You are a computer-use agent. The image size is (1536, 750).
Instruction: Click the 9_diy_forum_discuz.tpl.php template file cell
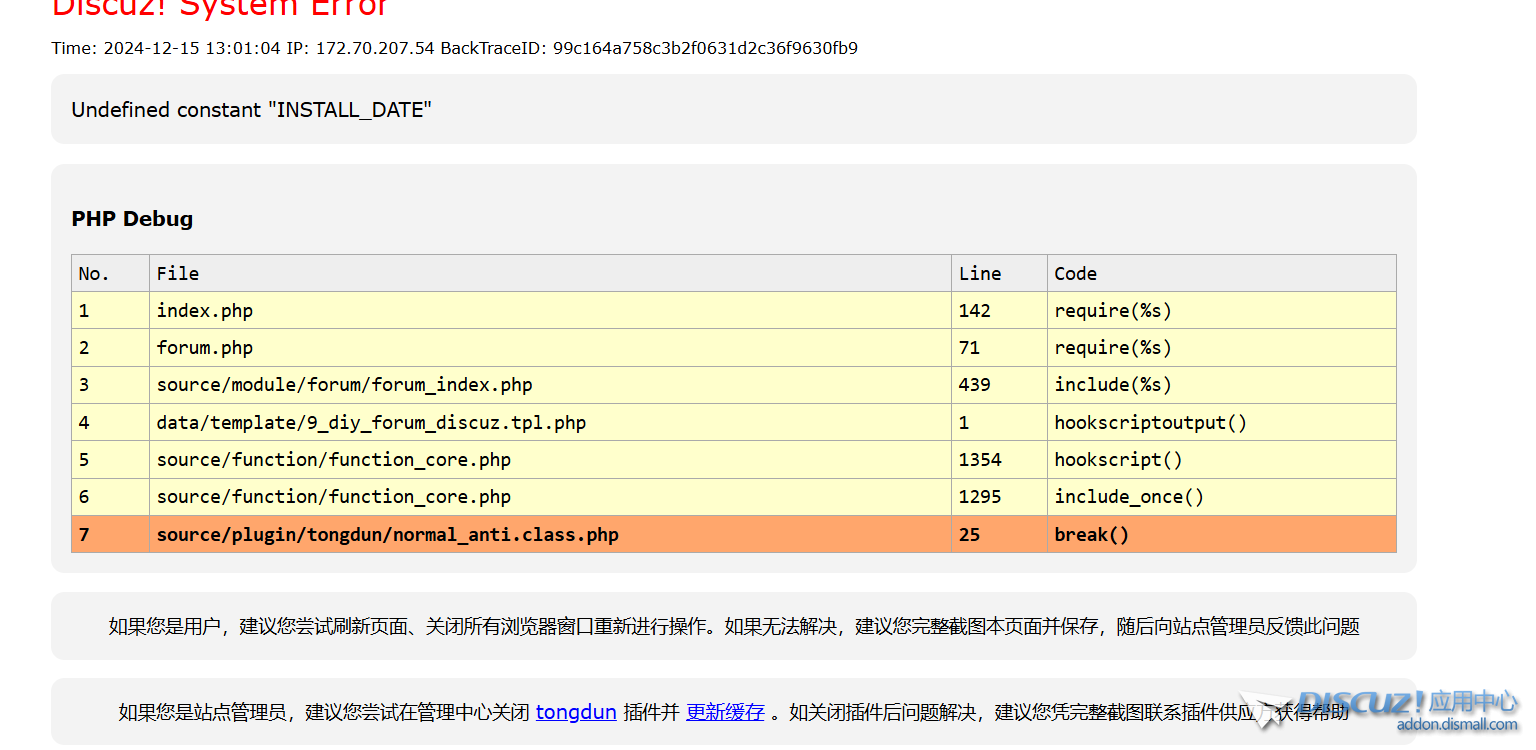(371, 423)
